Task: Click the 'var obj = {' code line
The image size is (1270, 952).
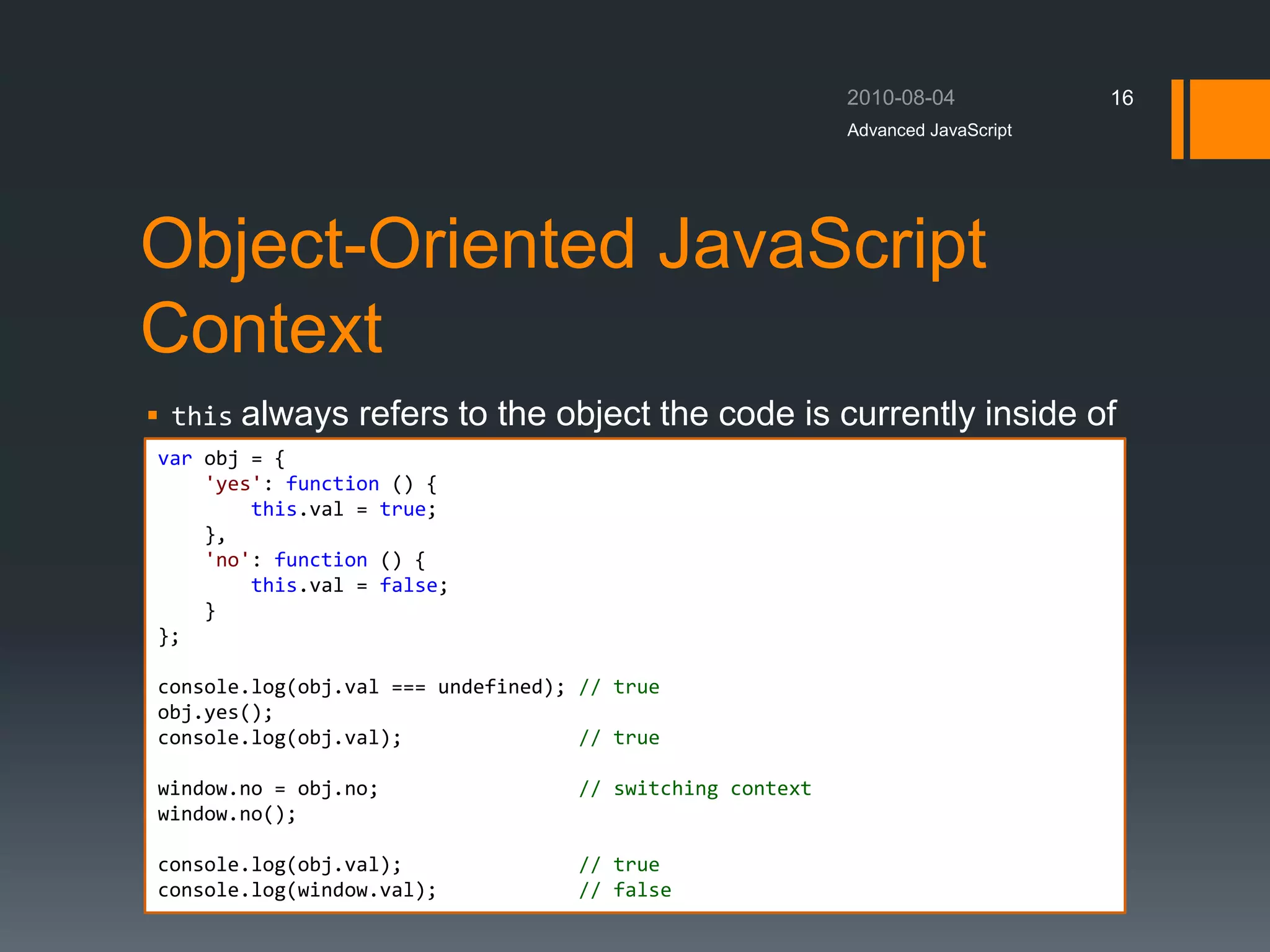Action: point(221,459)
